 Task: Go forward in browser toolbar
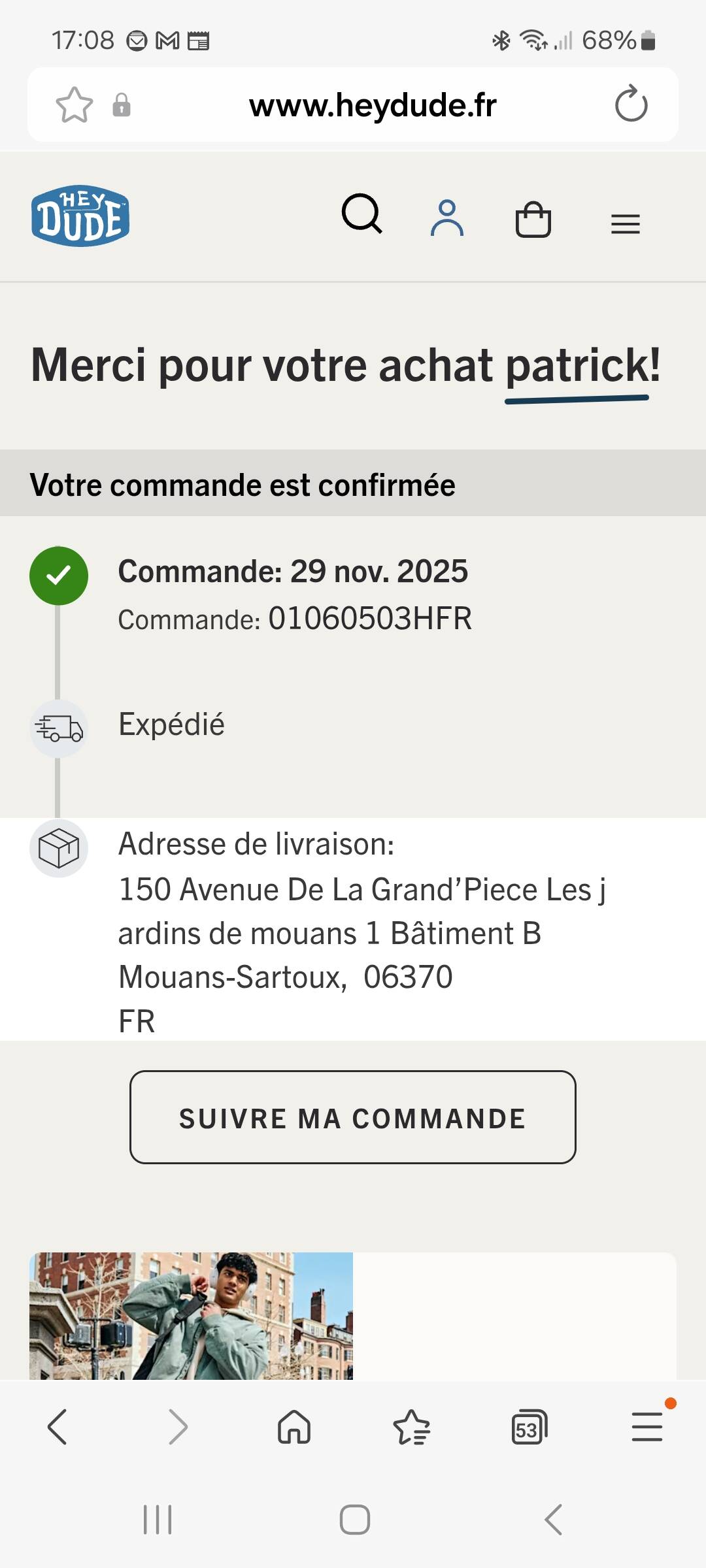point(177,1426)
